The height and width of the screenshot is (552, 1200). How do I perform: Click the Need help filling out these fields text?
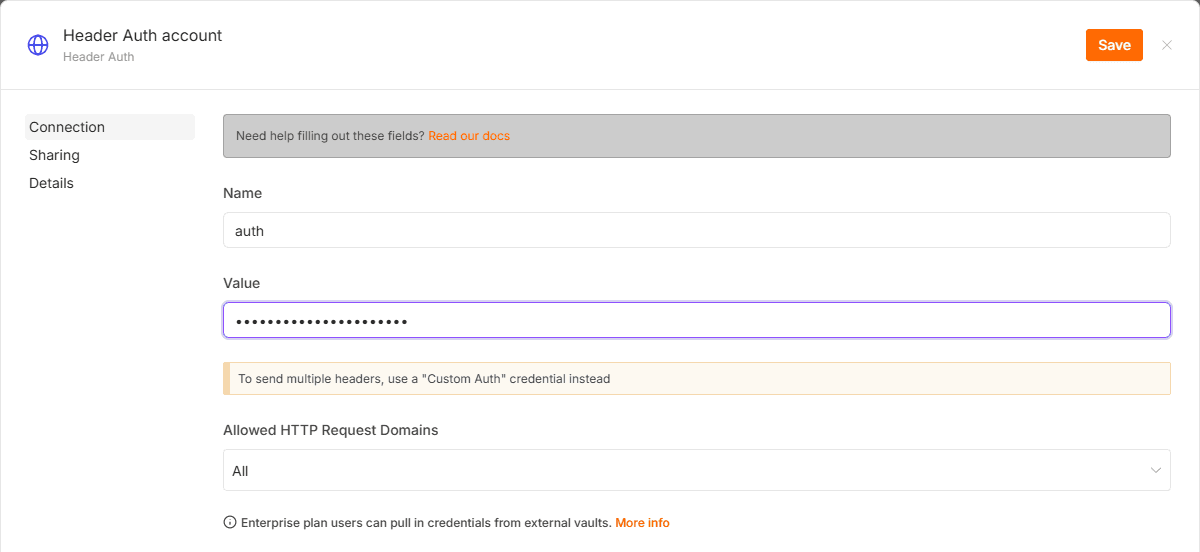(x=330, y=136)
